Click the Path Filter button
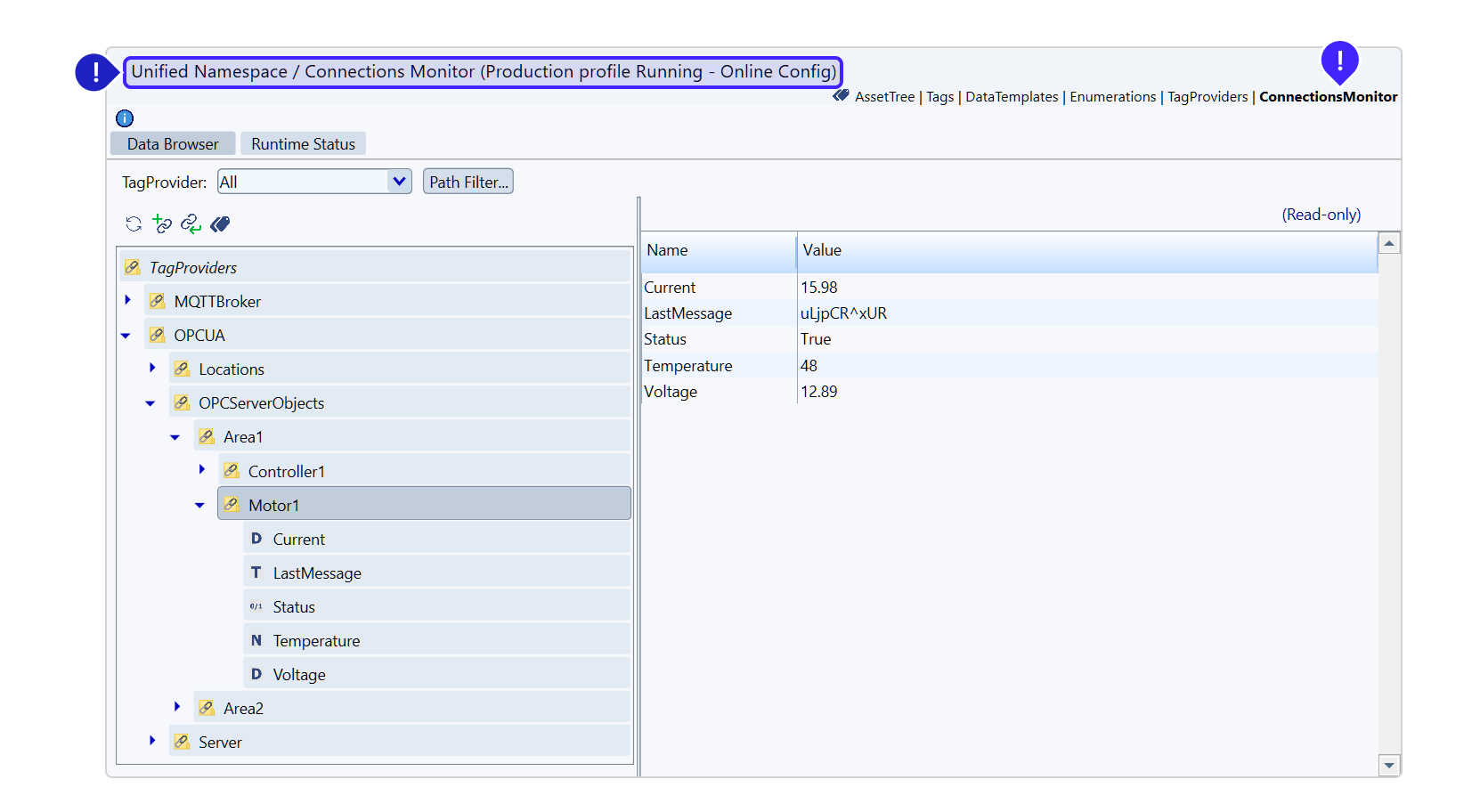1472x812 pixels. (x=468, y=182)
